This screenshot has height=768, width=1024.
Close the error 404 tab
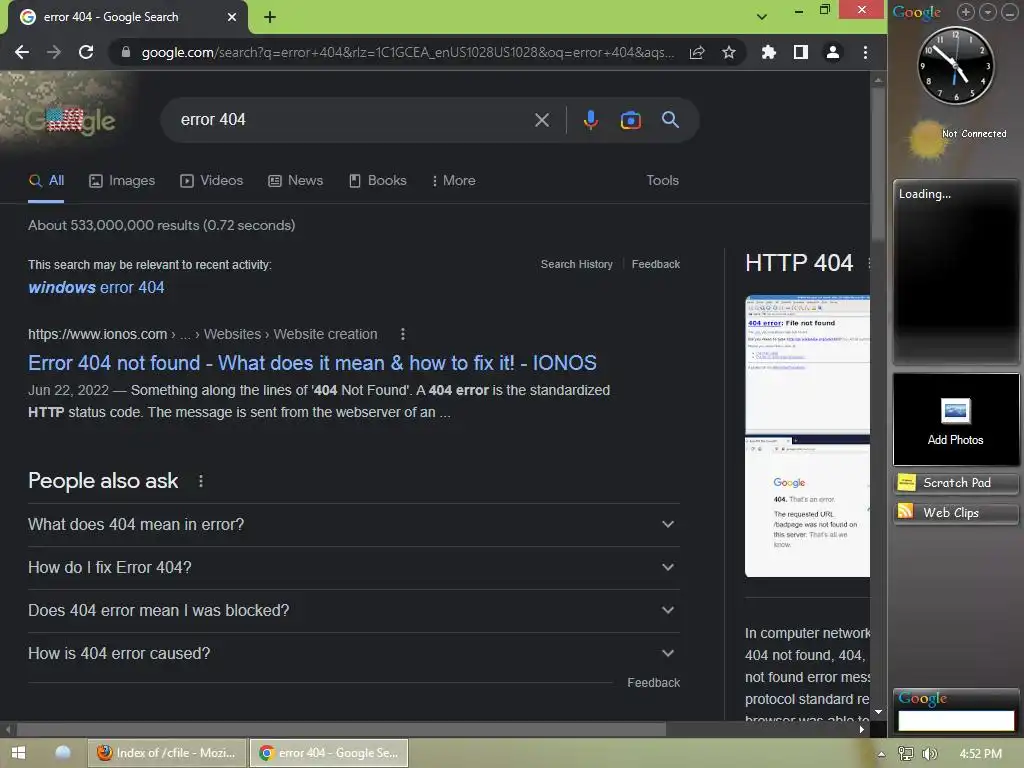click(232, 17)
